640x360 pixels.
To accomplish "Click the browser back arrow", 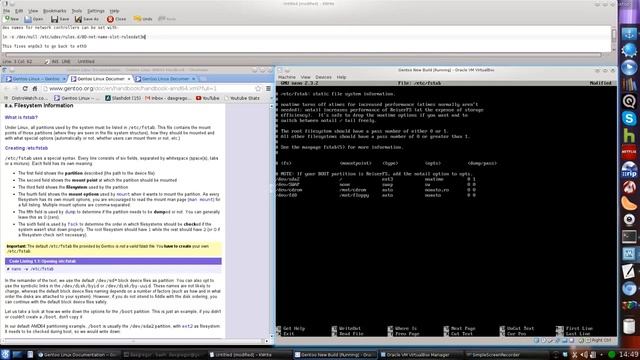I will [x=7, y=88].
